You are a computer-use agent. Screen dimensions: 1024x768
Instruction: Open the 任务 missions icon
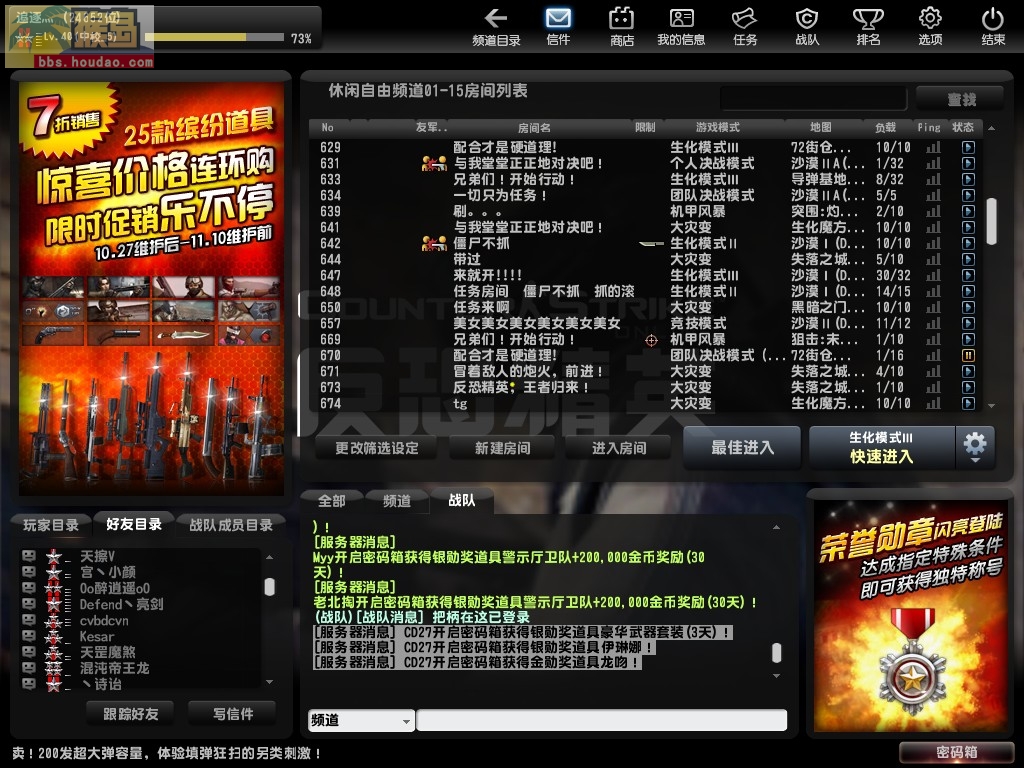click(x=744, y=27)
